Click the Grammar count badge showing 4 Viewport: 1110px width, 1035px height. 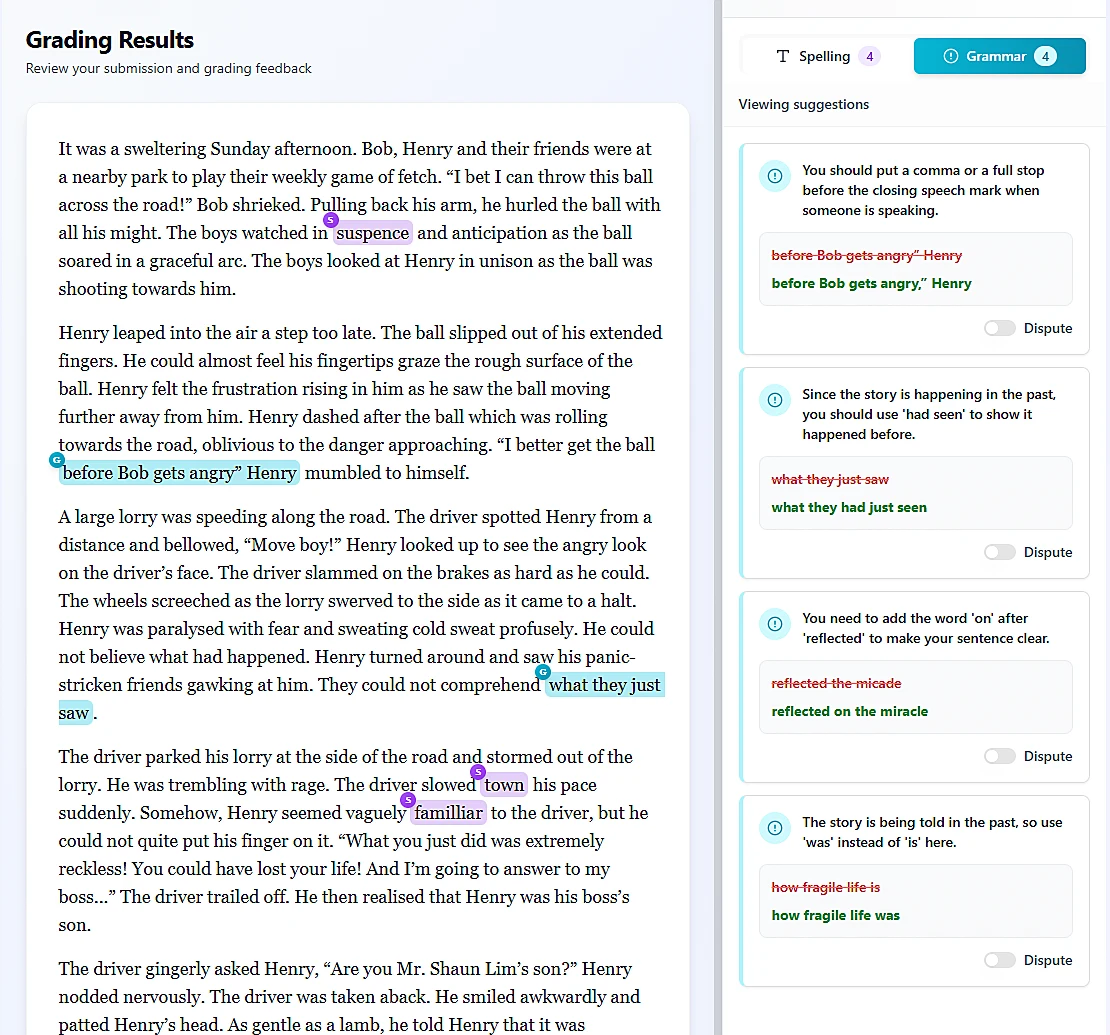coord(1045,57)
